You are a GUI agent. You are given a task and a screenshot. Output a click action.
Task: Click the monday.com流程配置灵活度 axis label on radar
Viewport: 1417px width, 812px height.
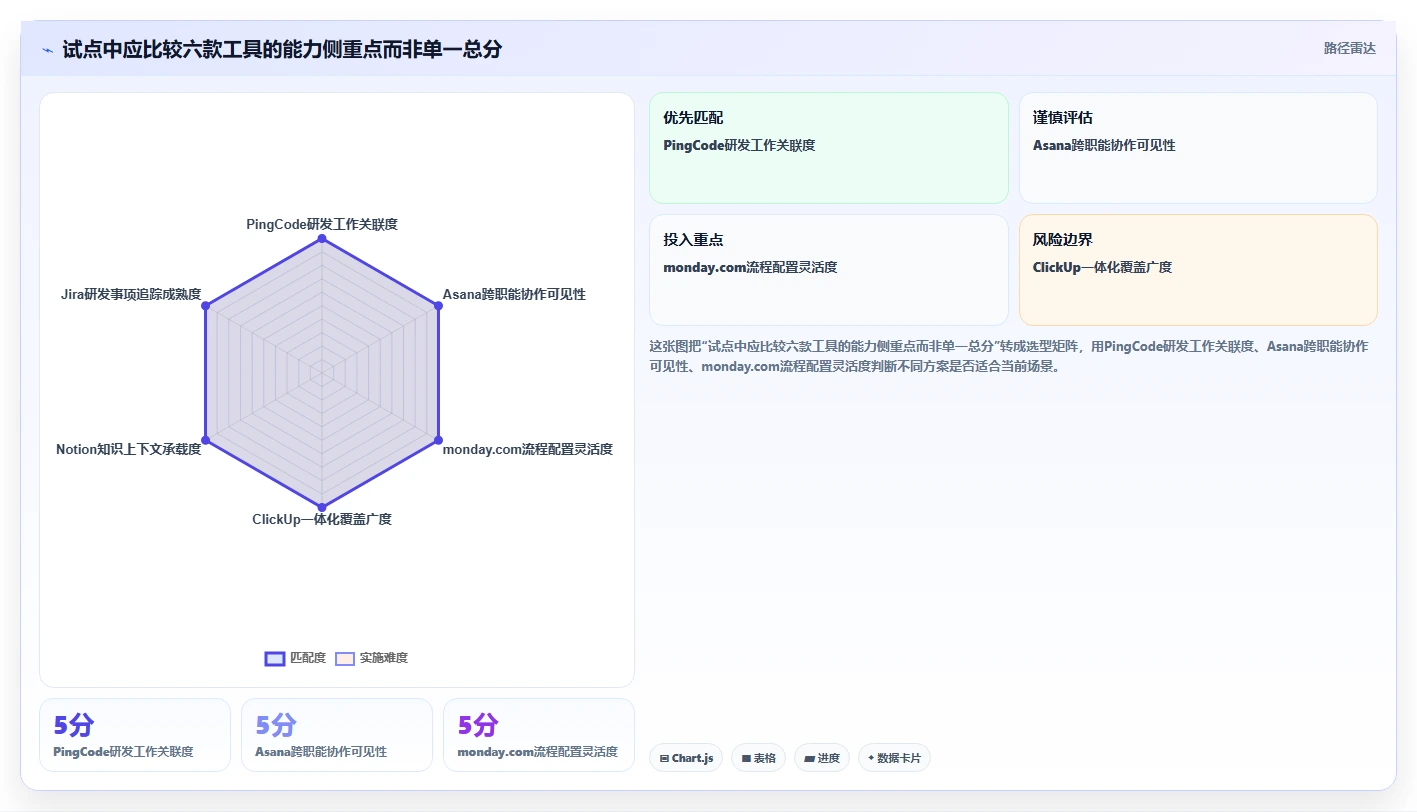tap(527, 449)
